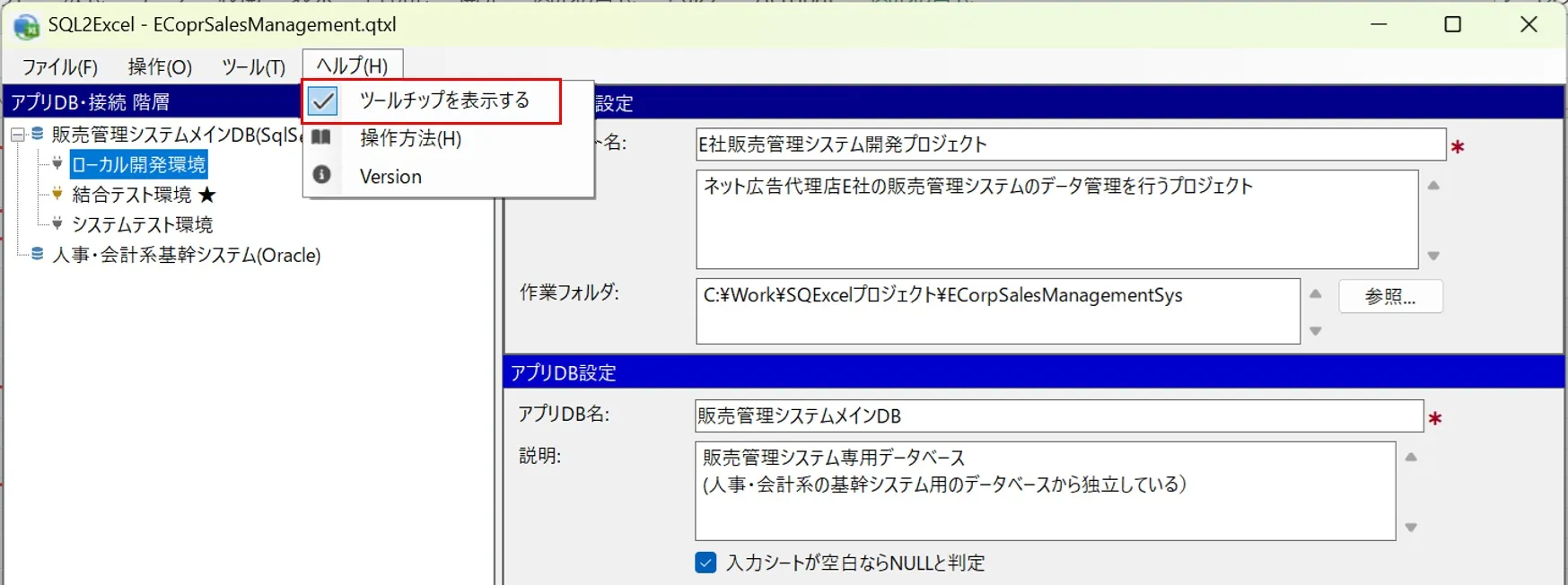This screenshot has width=1568, height=585.
Task: Click database icon of 販売管理システムメインDB node
Action: (38, 134)
